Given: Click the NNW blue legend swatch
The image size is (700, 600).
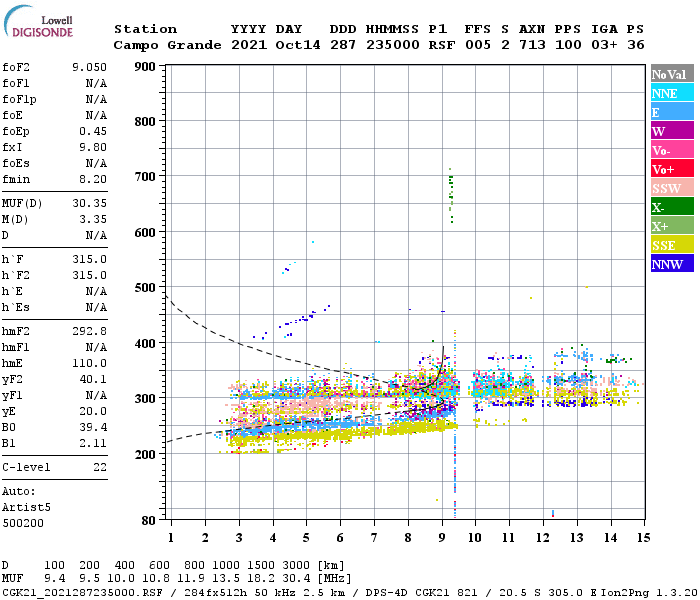Looking at the screenshot, I should click(x=672, y=263).
